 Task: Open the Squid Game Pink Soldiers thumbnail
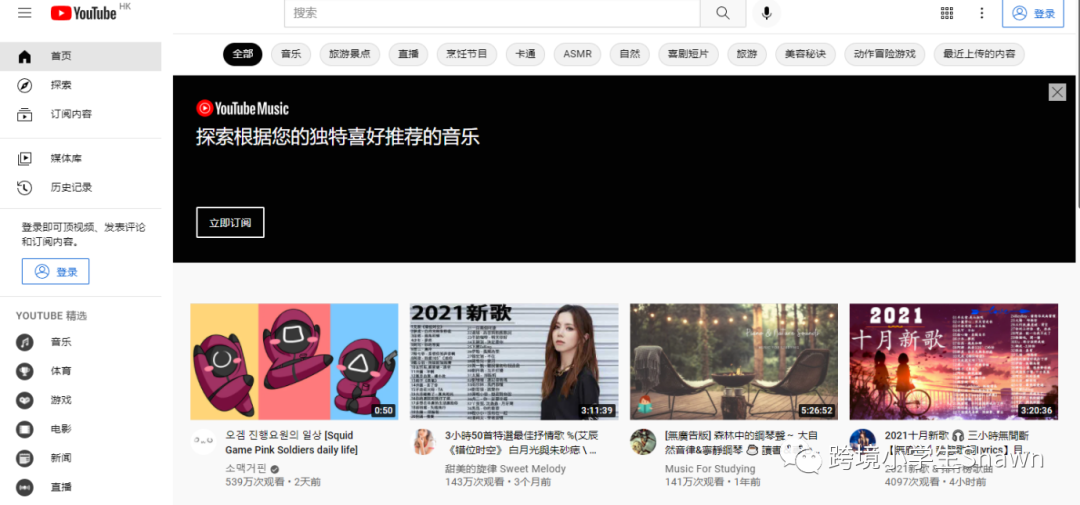[x=294, y=362]
